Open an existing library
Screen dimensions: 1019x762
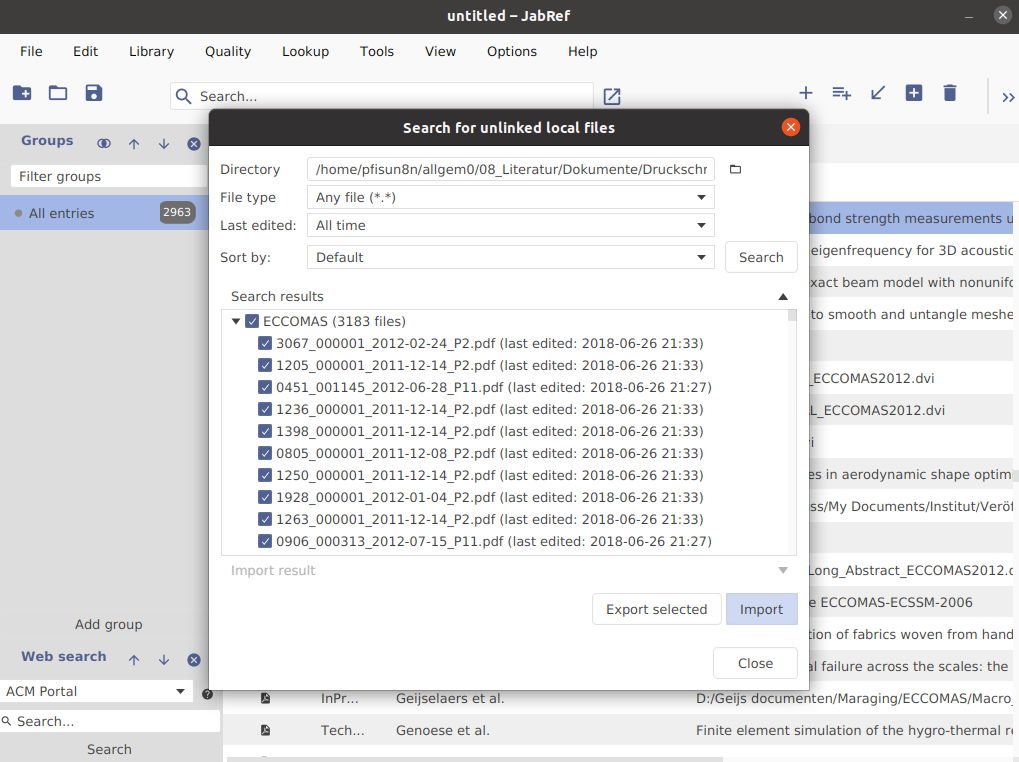(57, 92)
